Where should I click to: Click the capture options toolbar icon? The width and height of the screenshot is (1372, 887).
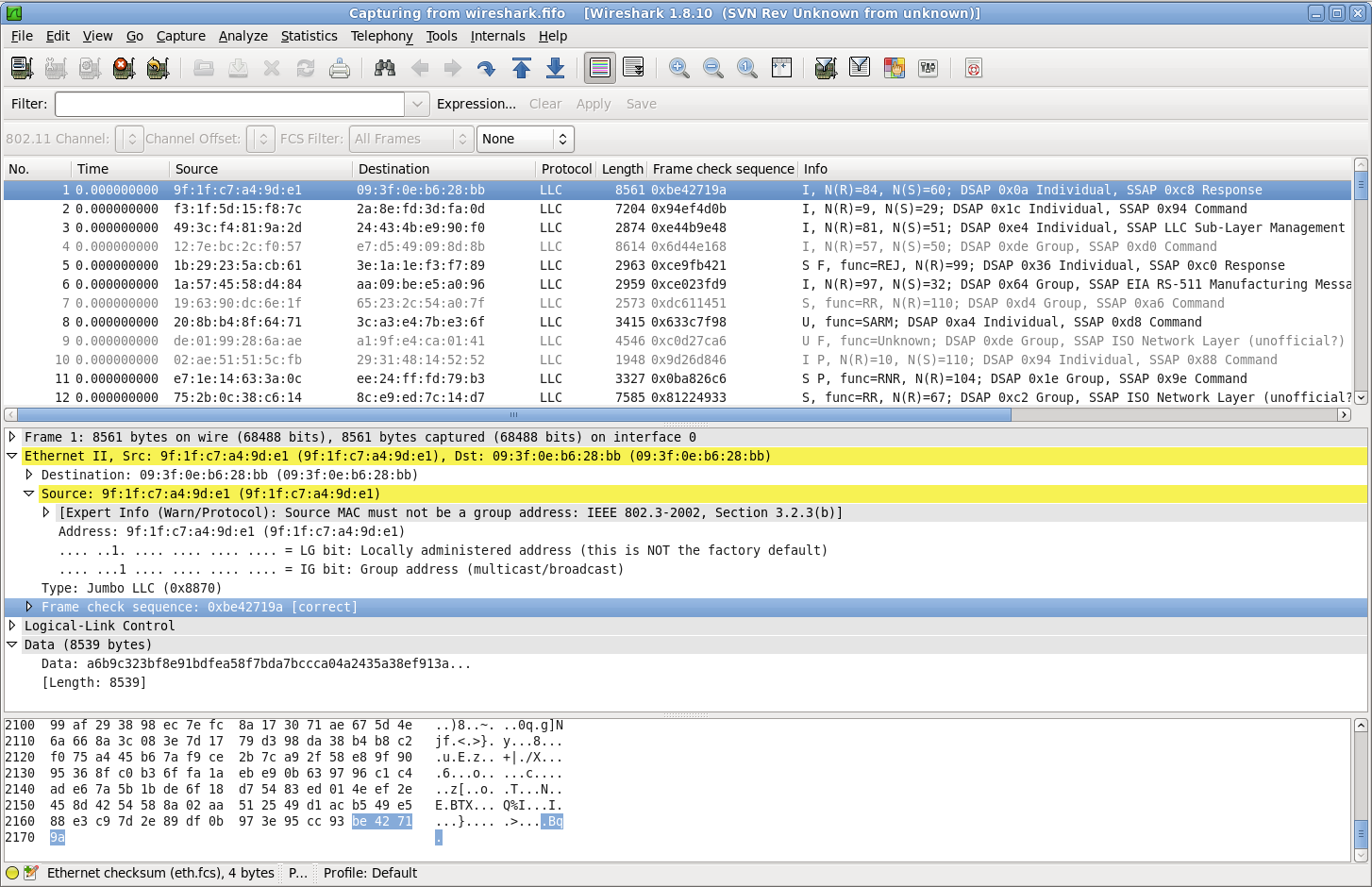coord(56,68)
